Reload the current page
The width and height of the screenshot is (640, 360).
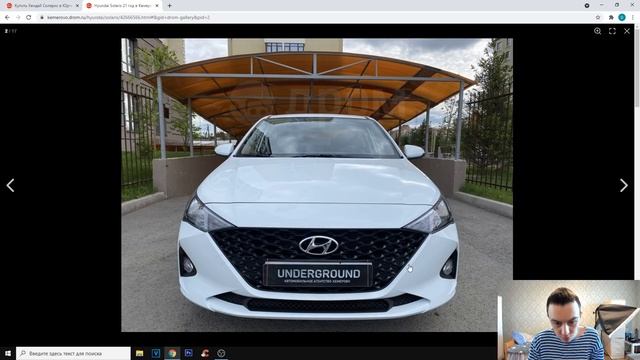(x=29, y=18)
